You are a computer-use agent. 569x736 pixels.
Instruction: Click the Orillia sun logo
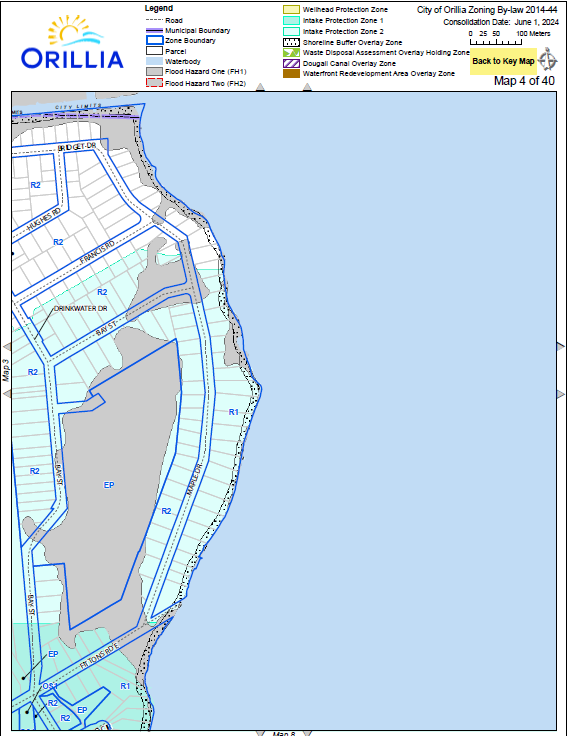[73, 43]
